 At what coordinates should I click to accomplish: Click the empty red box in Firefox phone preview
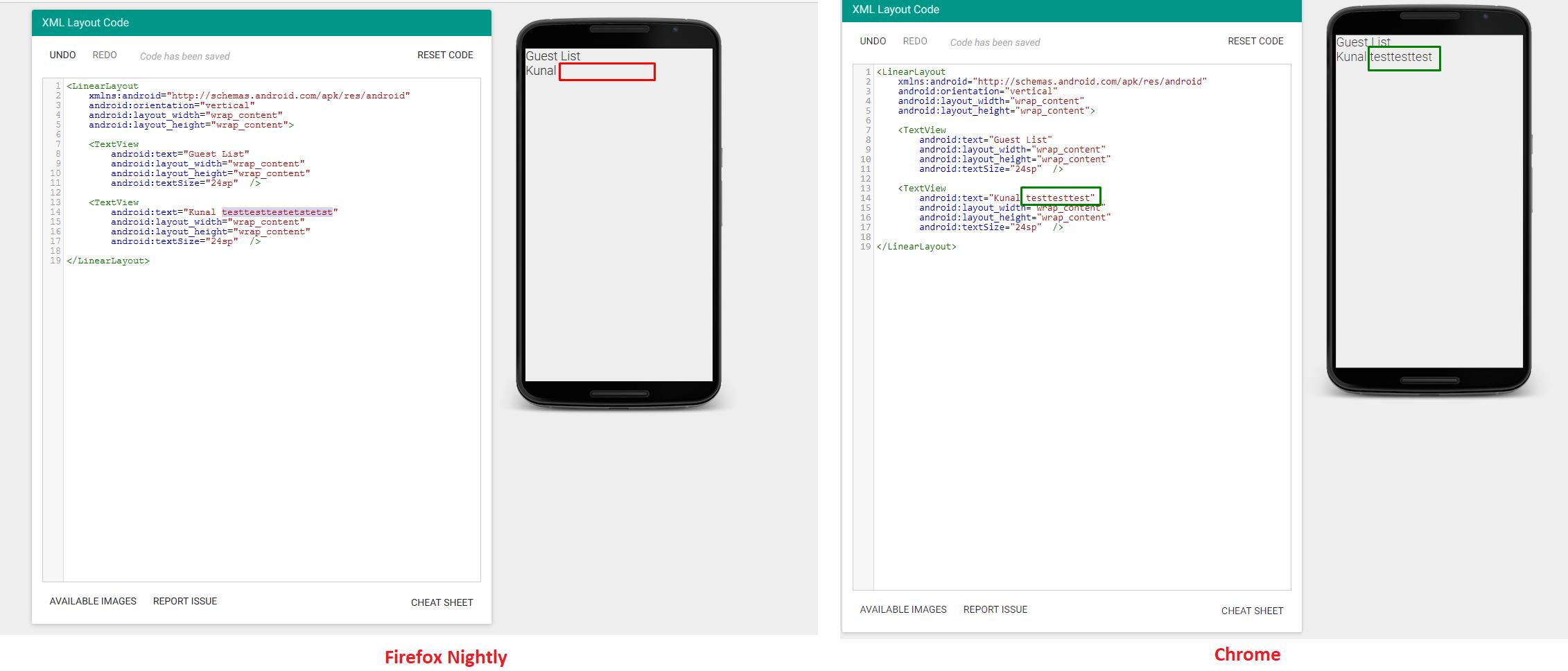(607, 72)
